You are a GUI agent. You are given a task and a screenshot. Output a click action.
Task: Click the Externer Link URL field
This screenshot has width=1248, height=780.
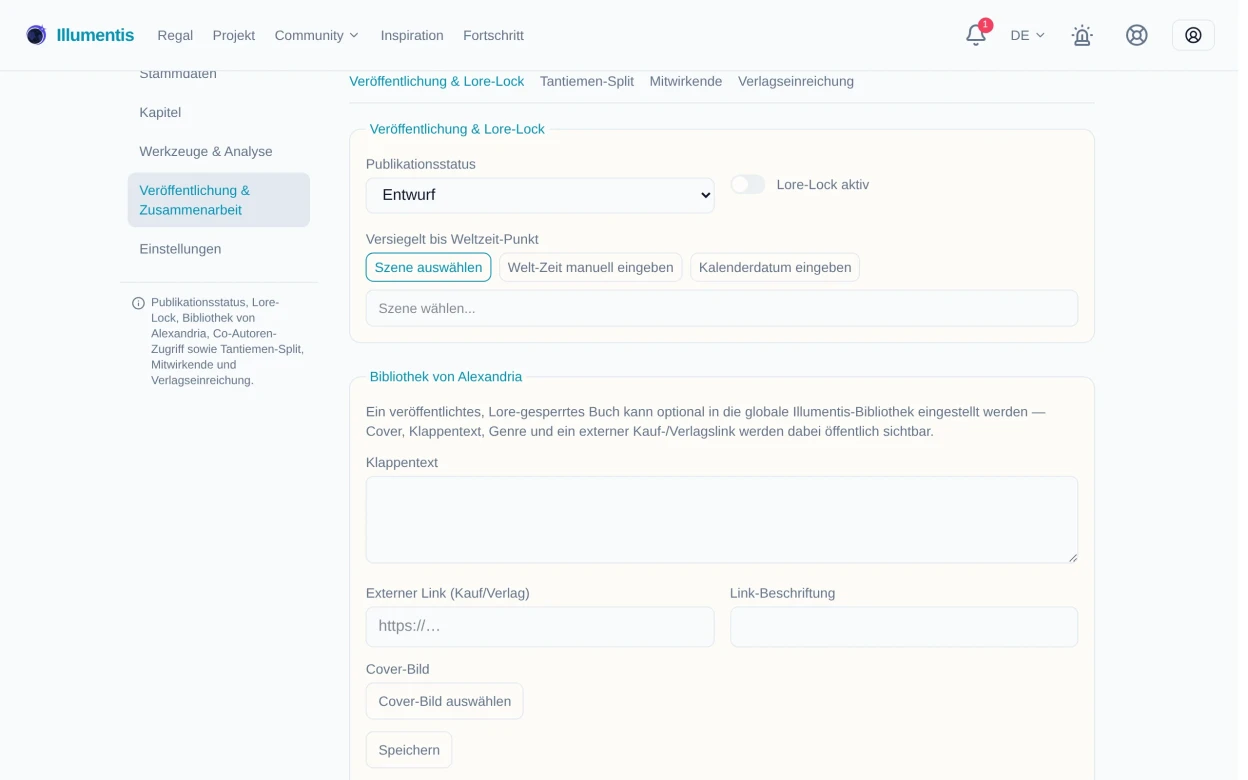coord(540,626)
